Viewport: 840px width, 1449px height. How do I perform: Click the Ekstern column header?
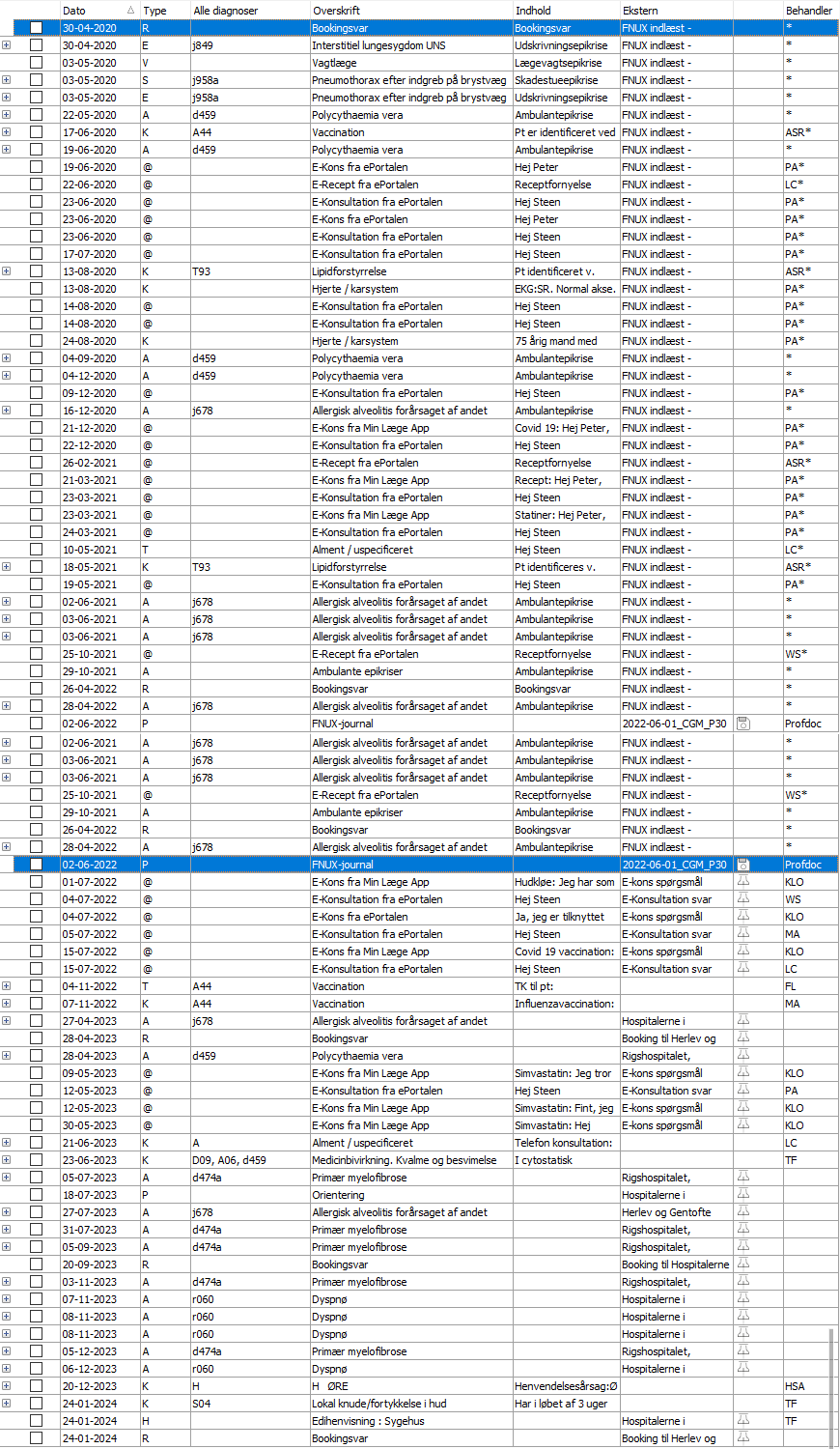[676, 11]
